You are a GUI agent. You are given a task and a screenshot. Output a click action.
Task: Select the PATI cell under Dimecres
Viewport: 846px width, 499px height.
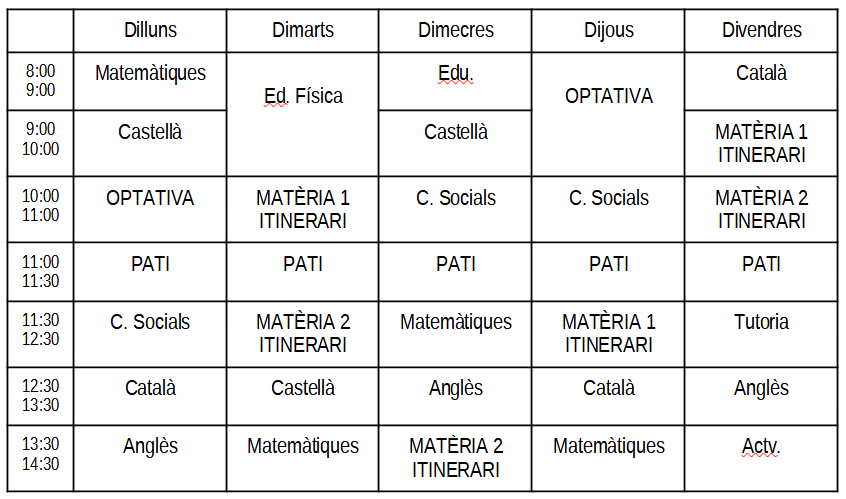click(455, 265)
